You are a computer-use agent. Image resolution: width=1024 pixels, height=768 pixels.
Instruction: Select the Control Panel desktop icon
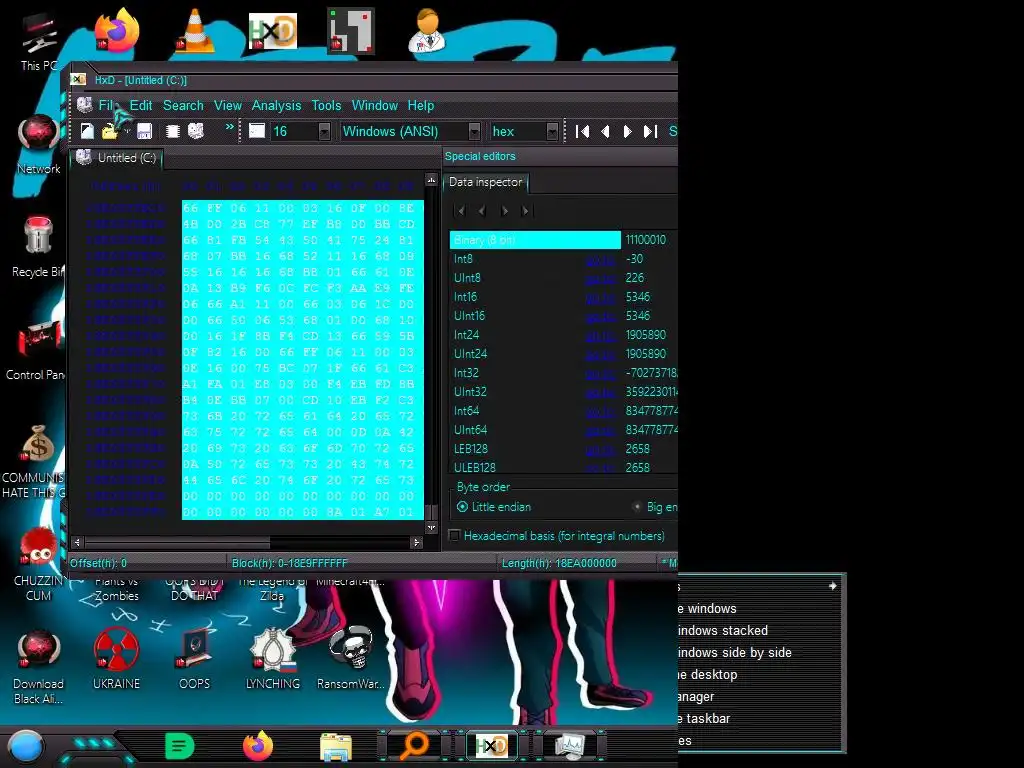tap(37, 350)
